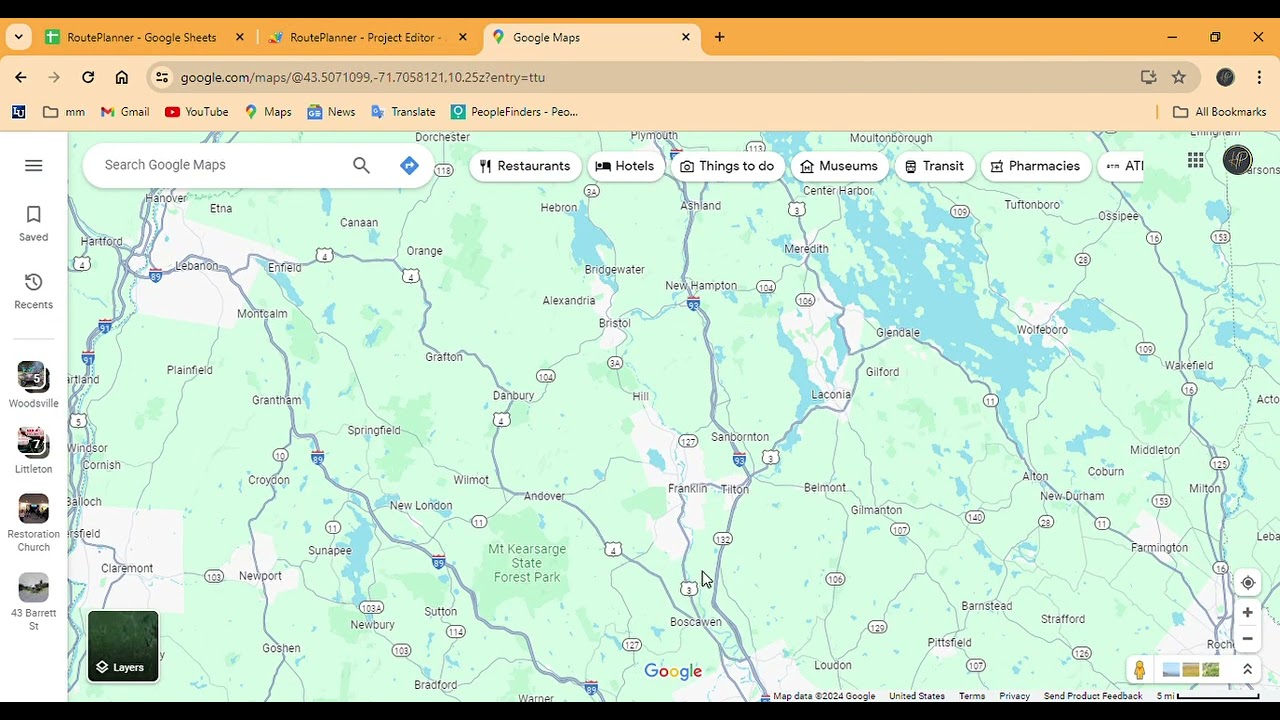
Task: View site information icon in address bar
Action: click(162, 77)
